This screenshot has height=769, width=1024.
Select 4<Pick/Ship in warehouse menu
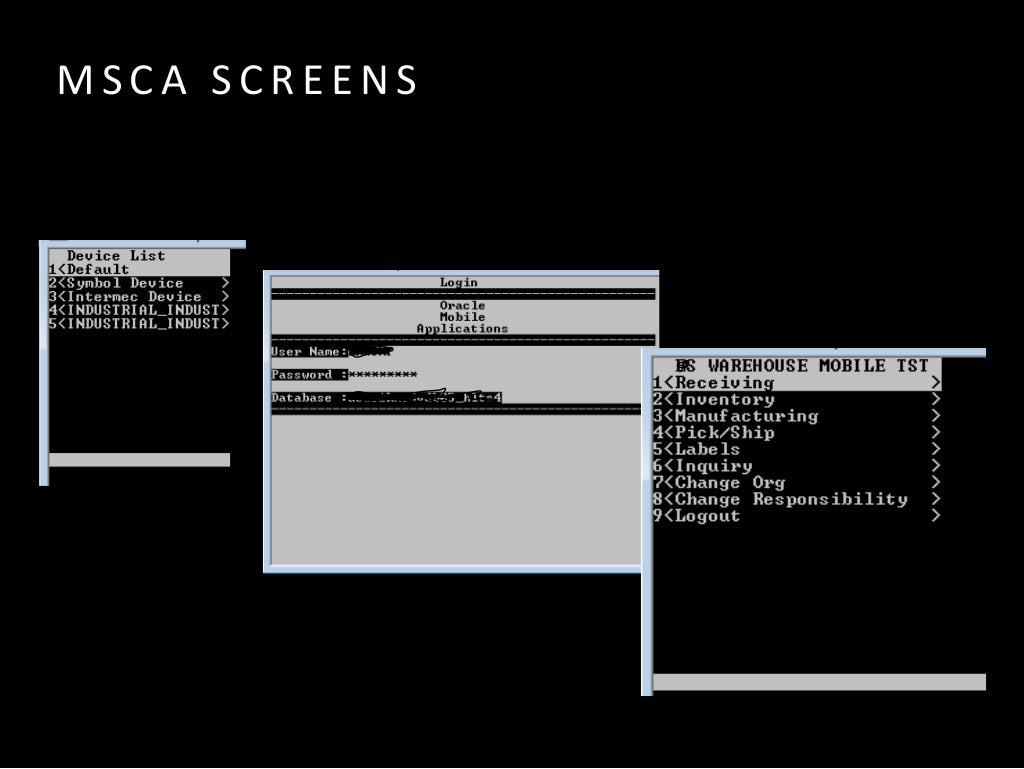coord(797,433)
